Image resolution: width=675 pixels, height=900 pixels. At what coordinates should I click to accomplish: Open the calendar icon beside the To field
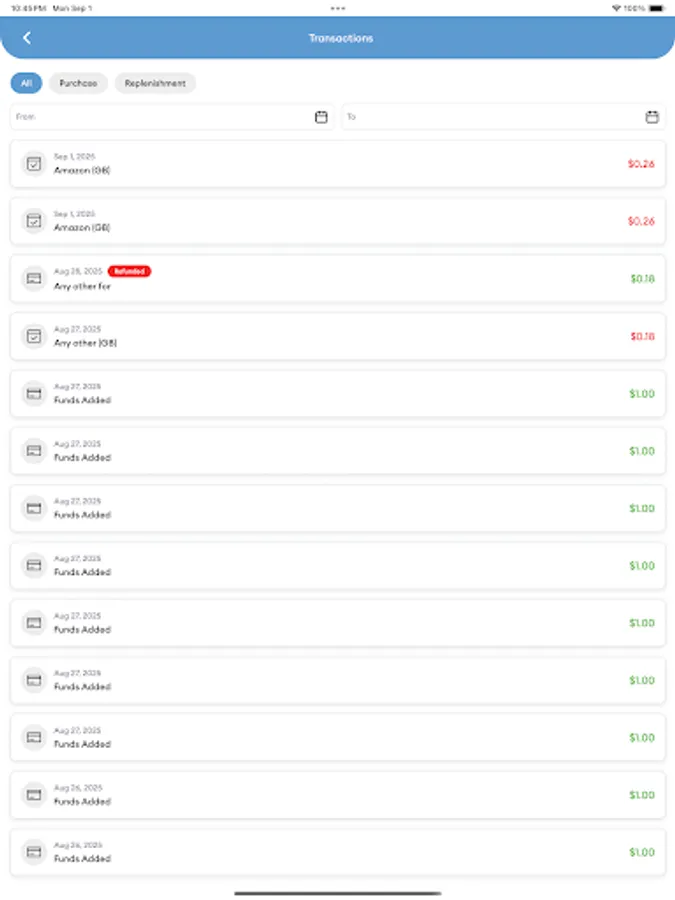tap(652, 116)
